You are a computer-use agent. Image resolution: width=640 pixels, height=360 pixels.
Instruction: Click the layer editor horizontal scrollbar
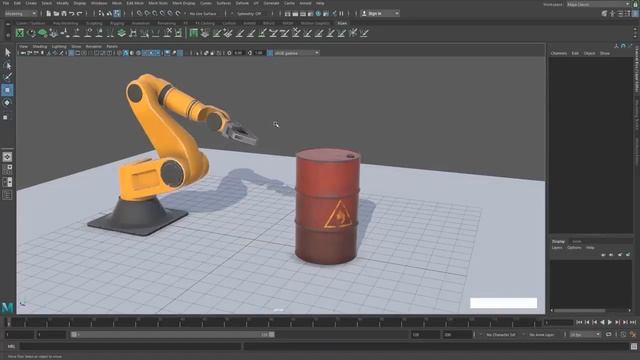pyautogui.click(x=580, y=311)
